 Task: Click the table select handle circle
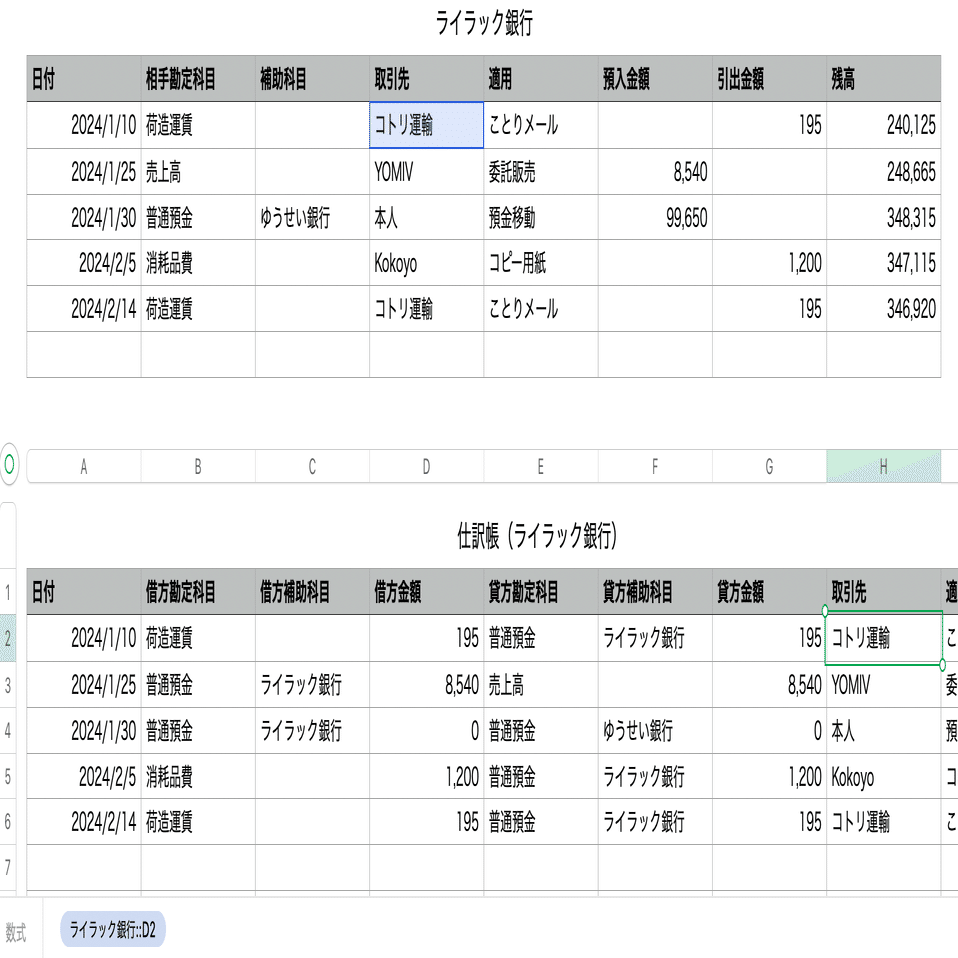pyautogui.click(x=10, y=464)
